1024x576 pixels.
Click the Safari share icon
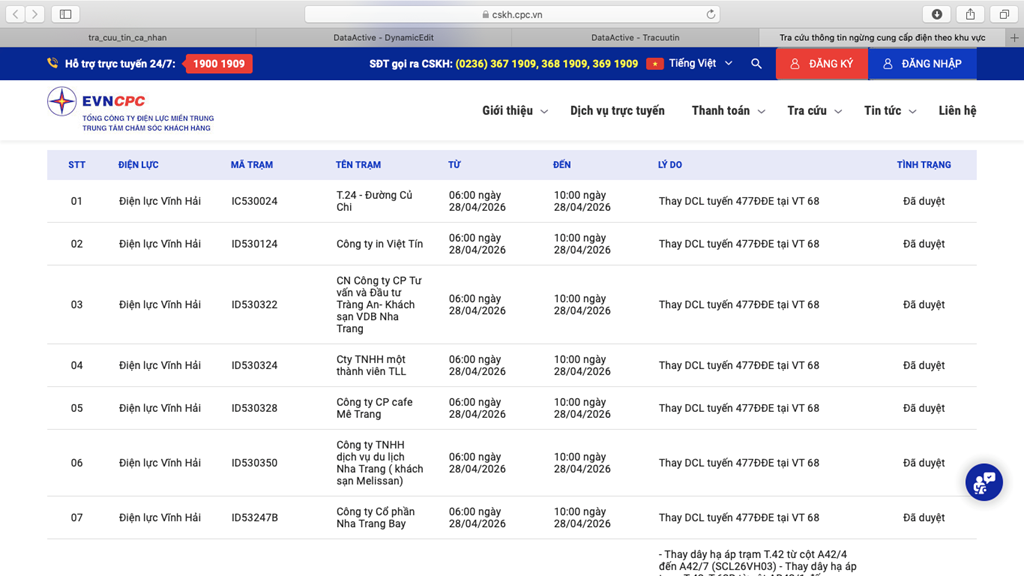pyautogui.click(x=970, y=14)
